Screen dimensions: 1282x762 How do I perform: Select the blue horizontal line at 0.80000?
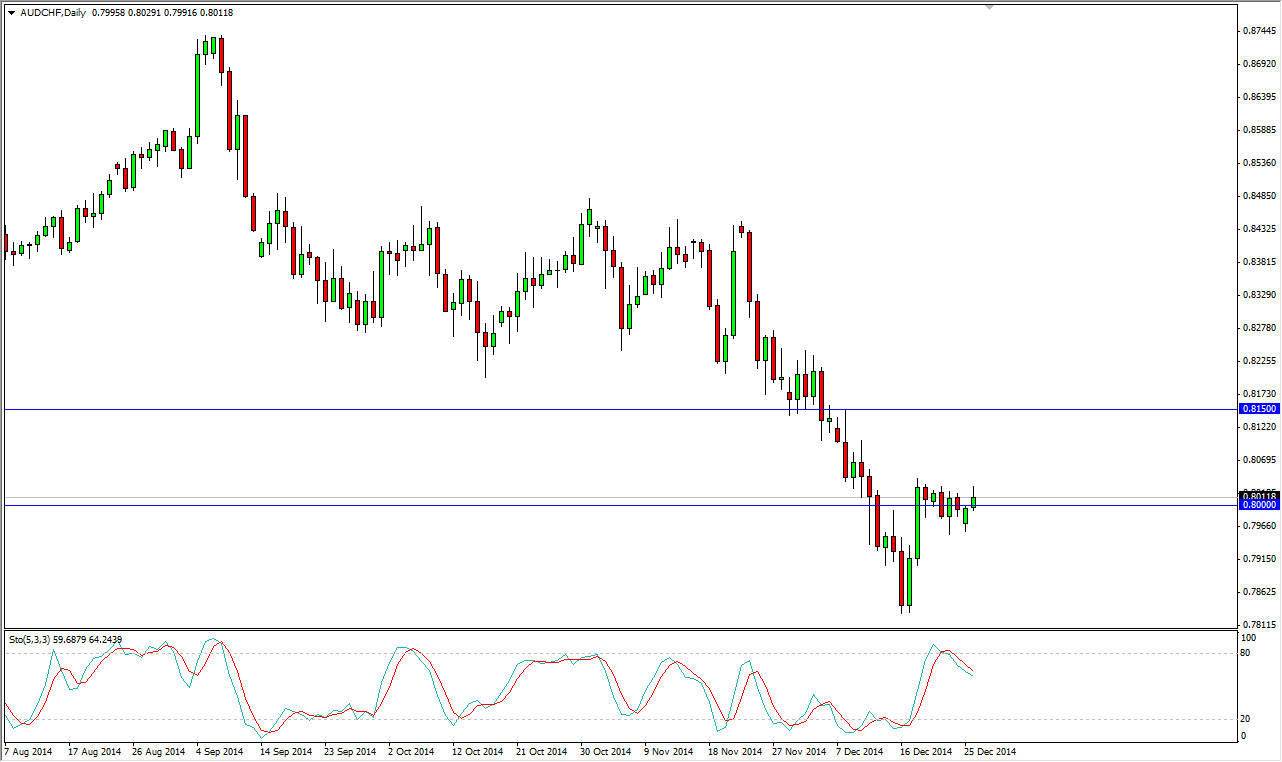[x=600, y=506]
